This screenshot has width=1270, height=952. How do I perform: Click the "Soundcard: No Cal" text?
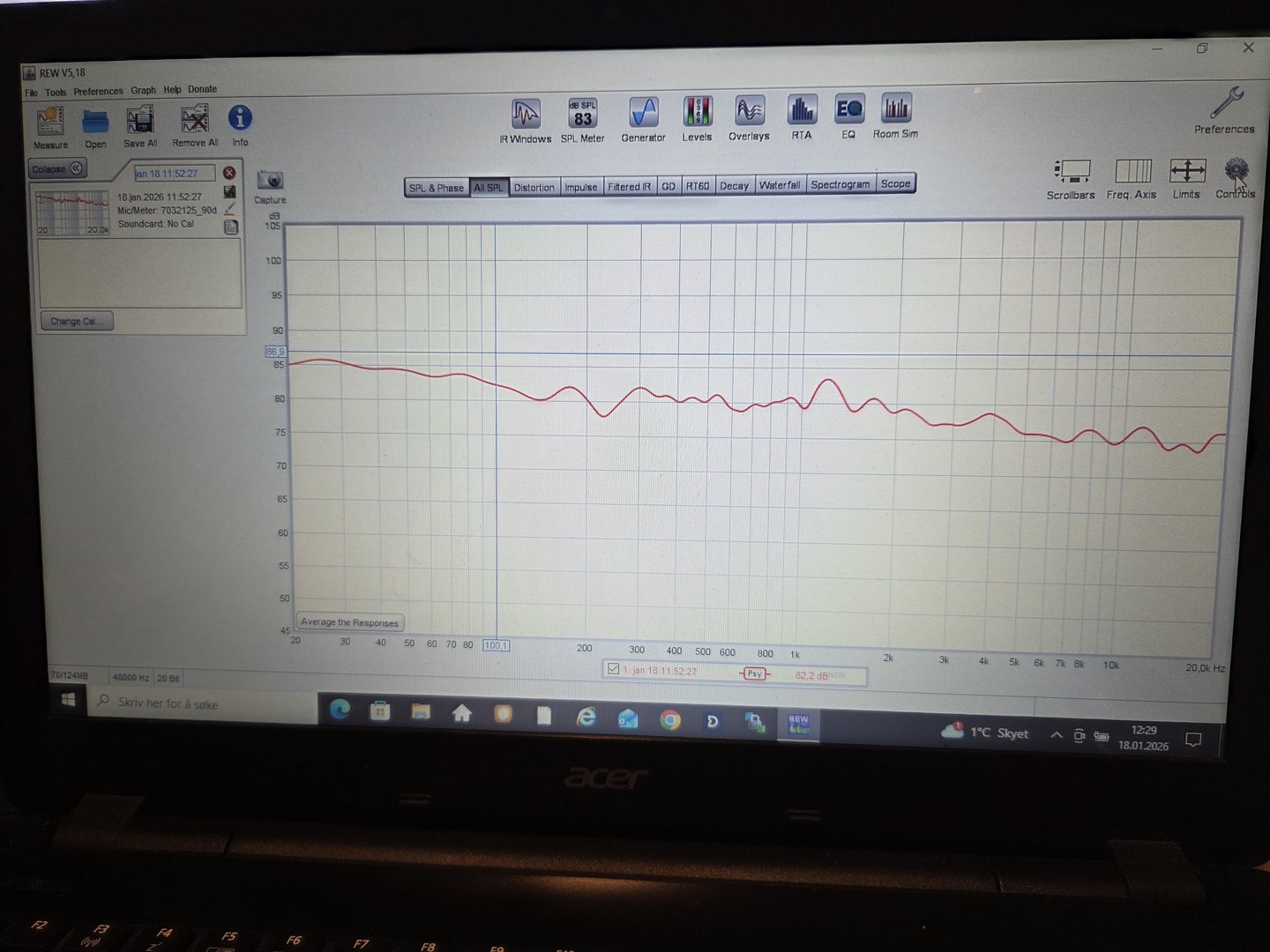156,224
